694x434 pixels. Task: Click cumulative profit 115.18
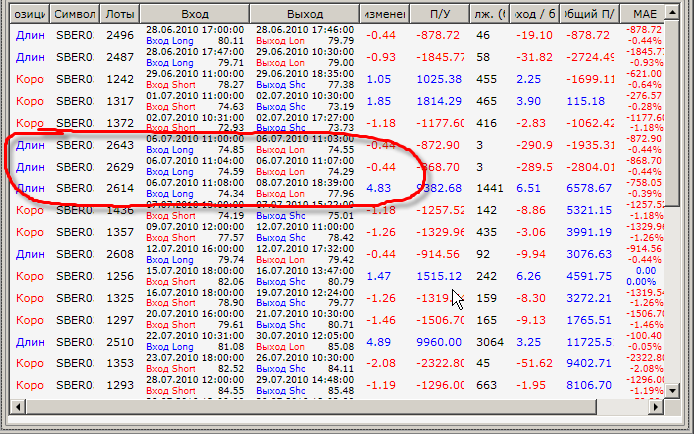point(585,101)
